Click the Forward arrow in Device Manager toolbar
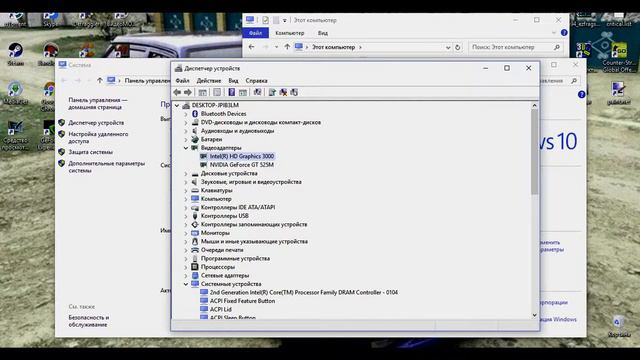 tap(188, 93)
